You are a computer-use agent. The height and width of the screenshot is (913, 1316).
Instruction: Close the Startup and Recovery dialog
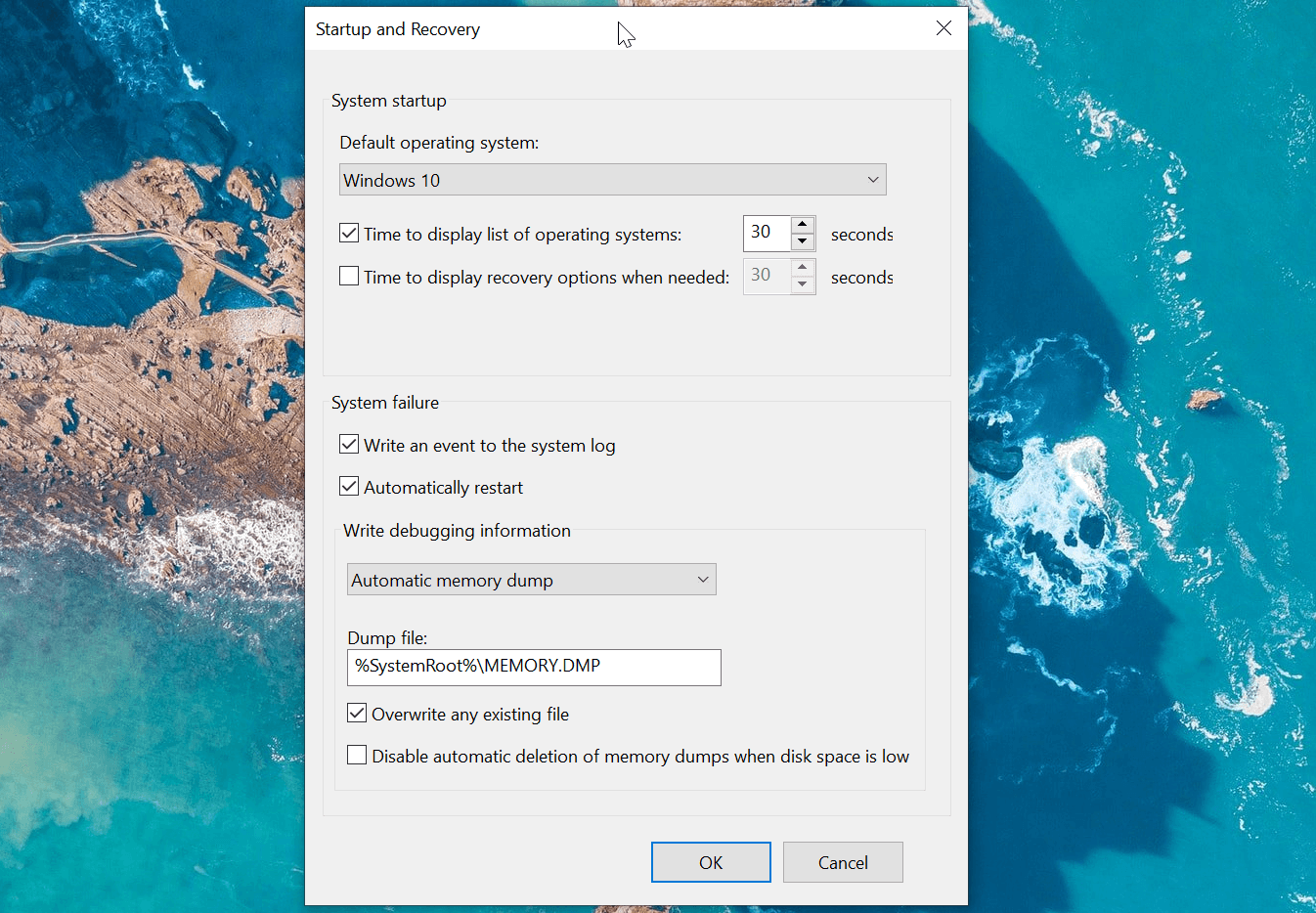tap(943, 28)
